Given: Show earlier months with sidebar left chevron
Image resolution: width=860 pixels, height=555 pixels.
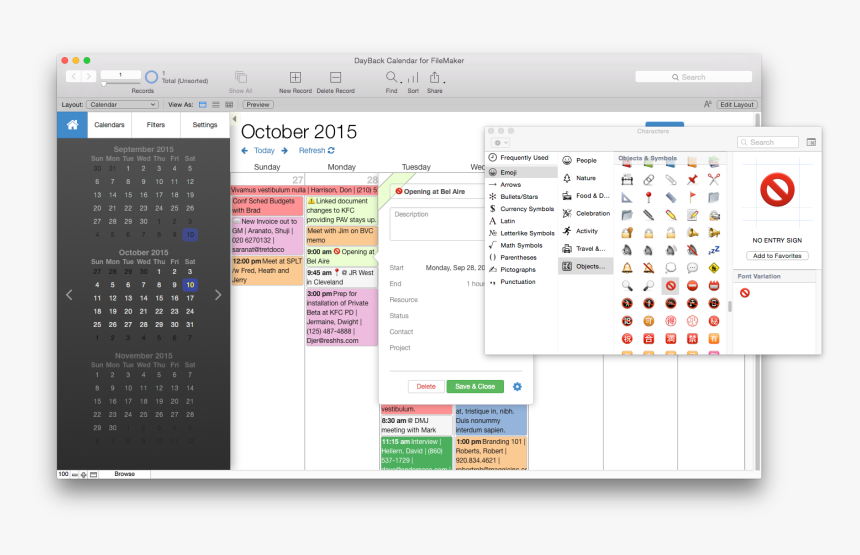Looking at the screenshot, I should pyautogui.click(x=69, y=295).
